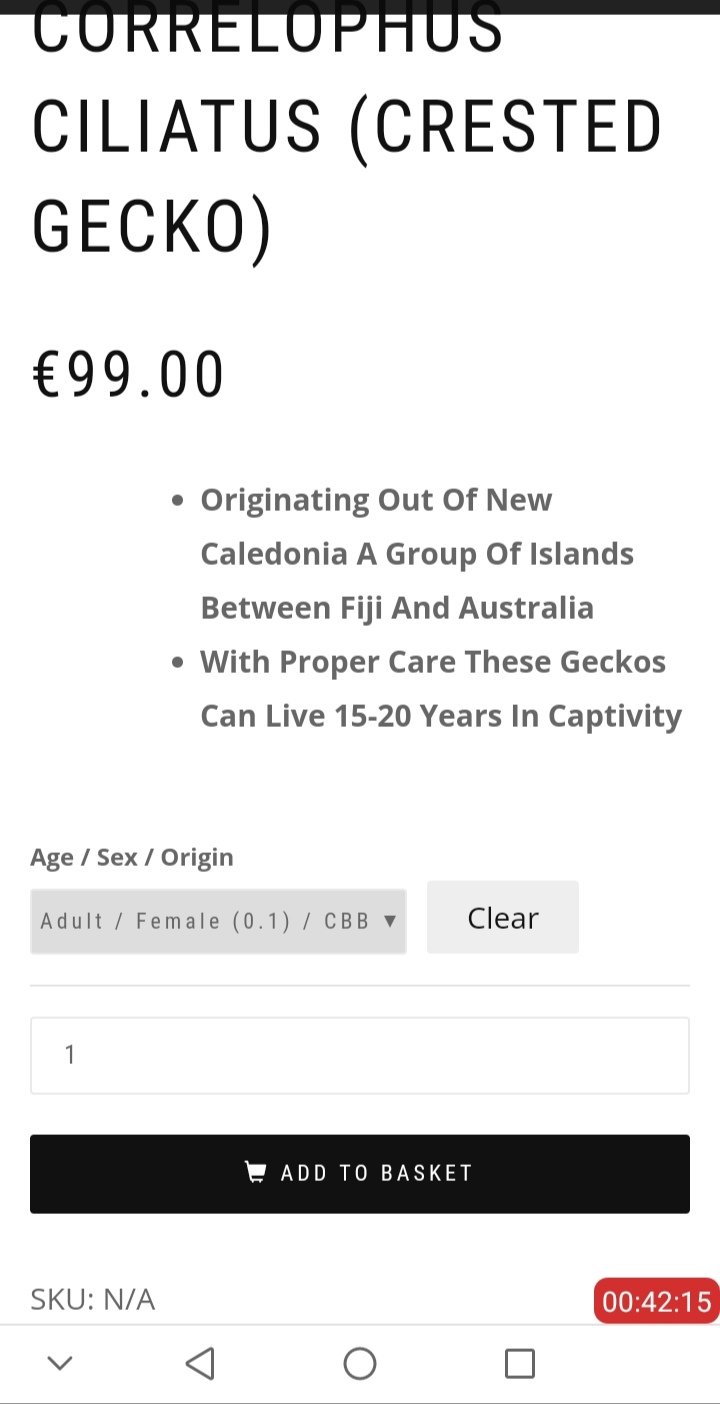Tap the down chevron in navigation bar
The image size is (720, 1404).
60,1363
